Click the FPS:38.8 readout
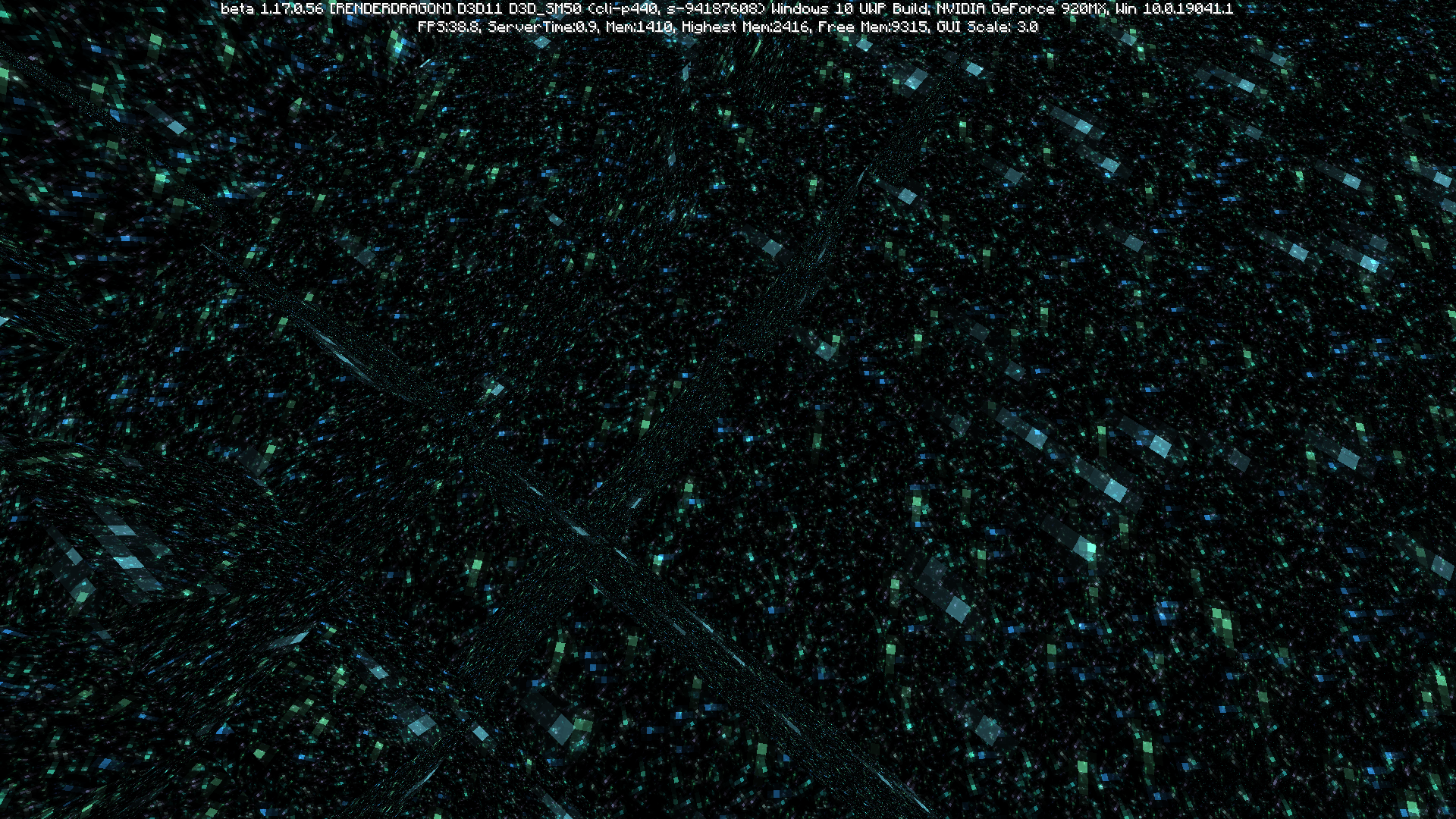1456x819 pixels. click(448, 27)
